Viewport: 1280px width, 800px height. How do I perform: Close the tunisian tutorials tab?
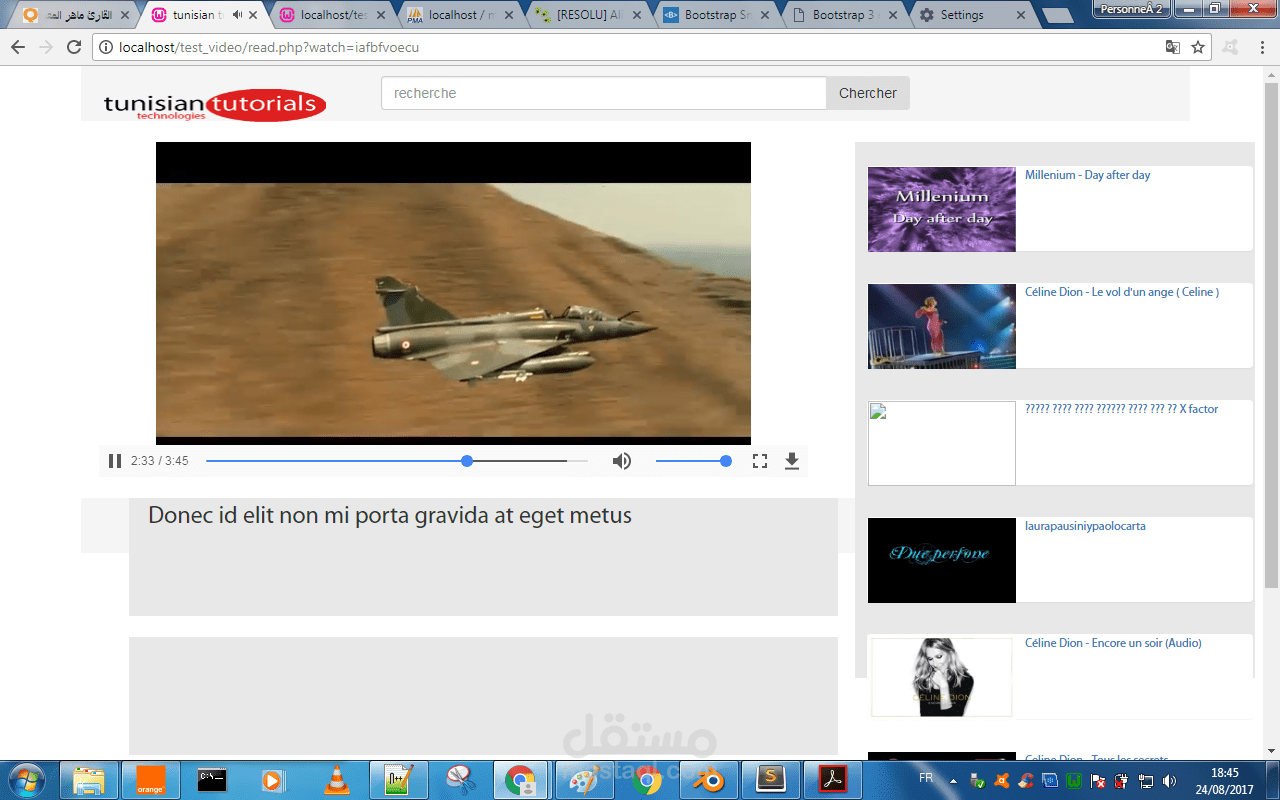253,15
